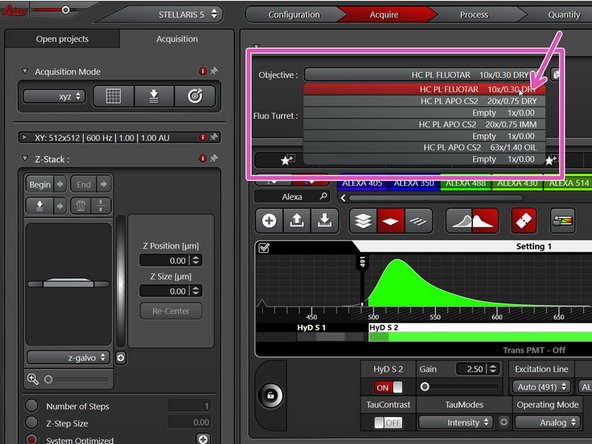Switch to the Quantify tab
This screenshot has height=444, width=592.
(x=564, y=15)
